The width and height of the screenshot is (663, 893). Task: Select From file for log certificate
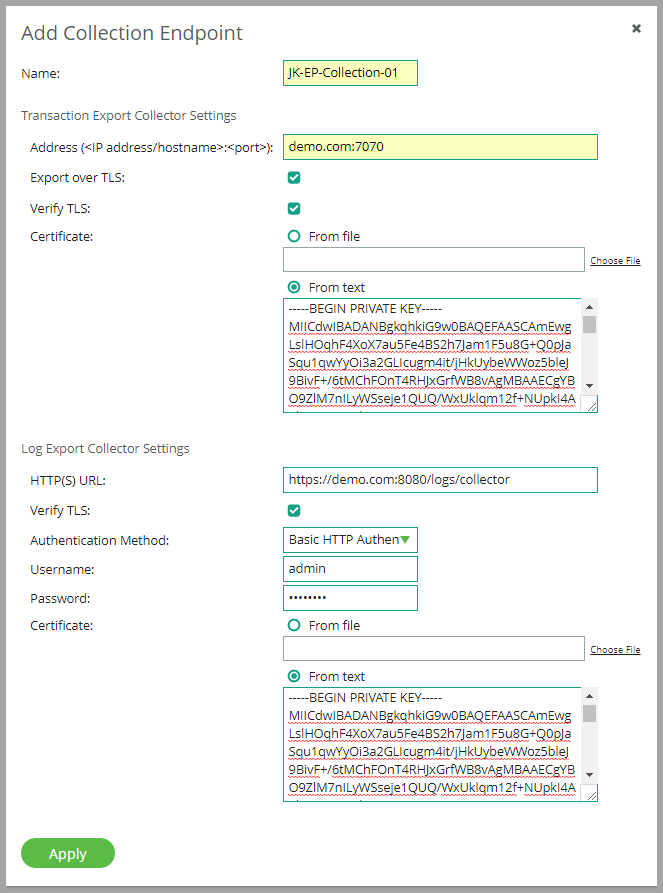pyautogui.click(x=295, y=625)
